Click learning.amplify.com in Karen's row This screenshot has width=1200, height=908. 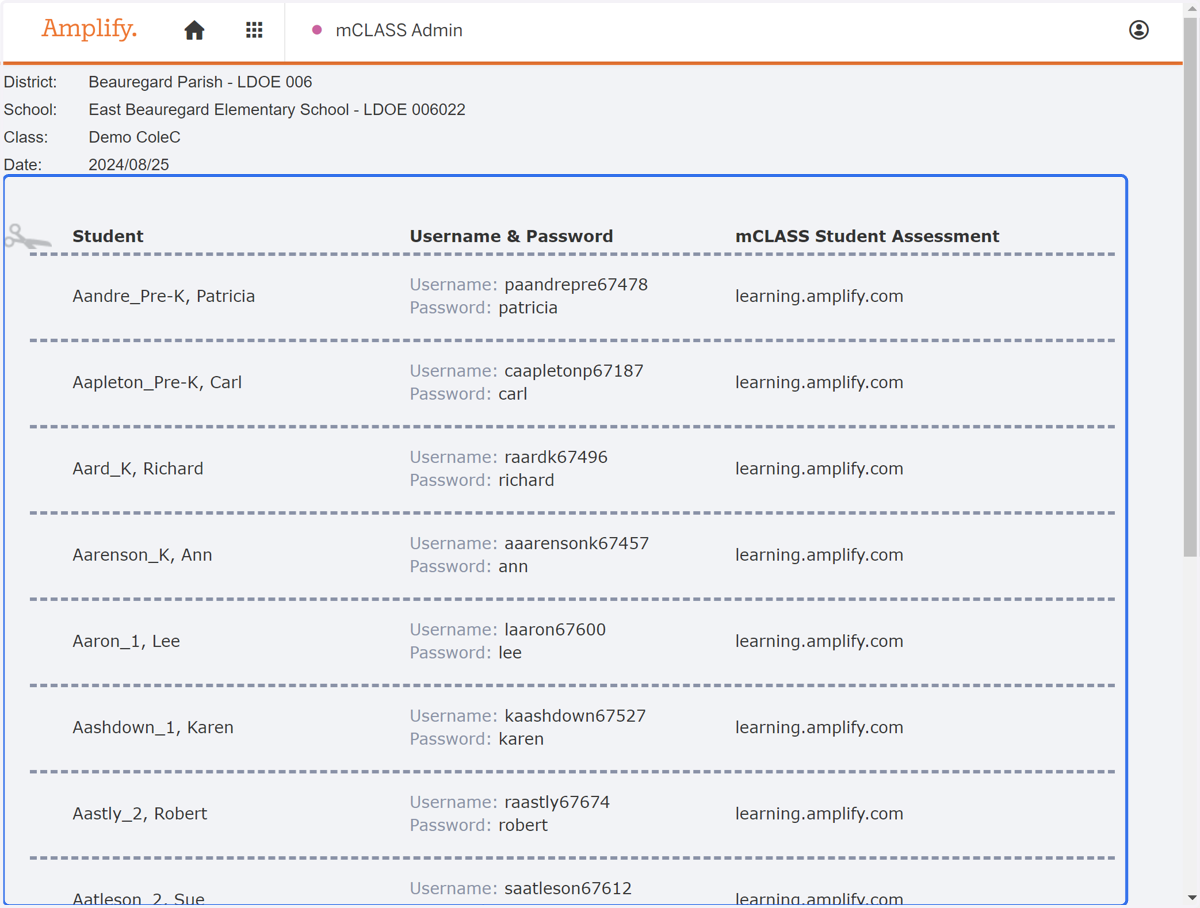[819, 727]
